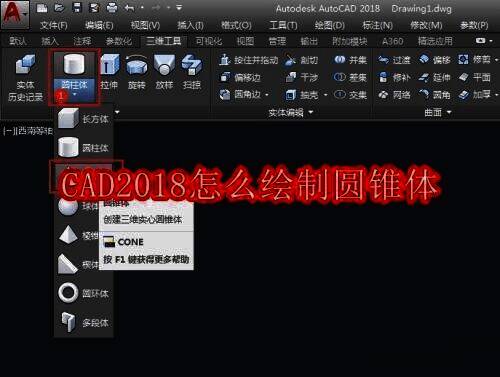This screenshot has height=377, width=500.
Task: Click the New drawing icon
Action: pyautogui.click(x=42, y=8)
